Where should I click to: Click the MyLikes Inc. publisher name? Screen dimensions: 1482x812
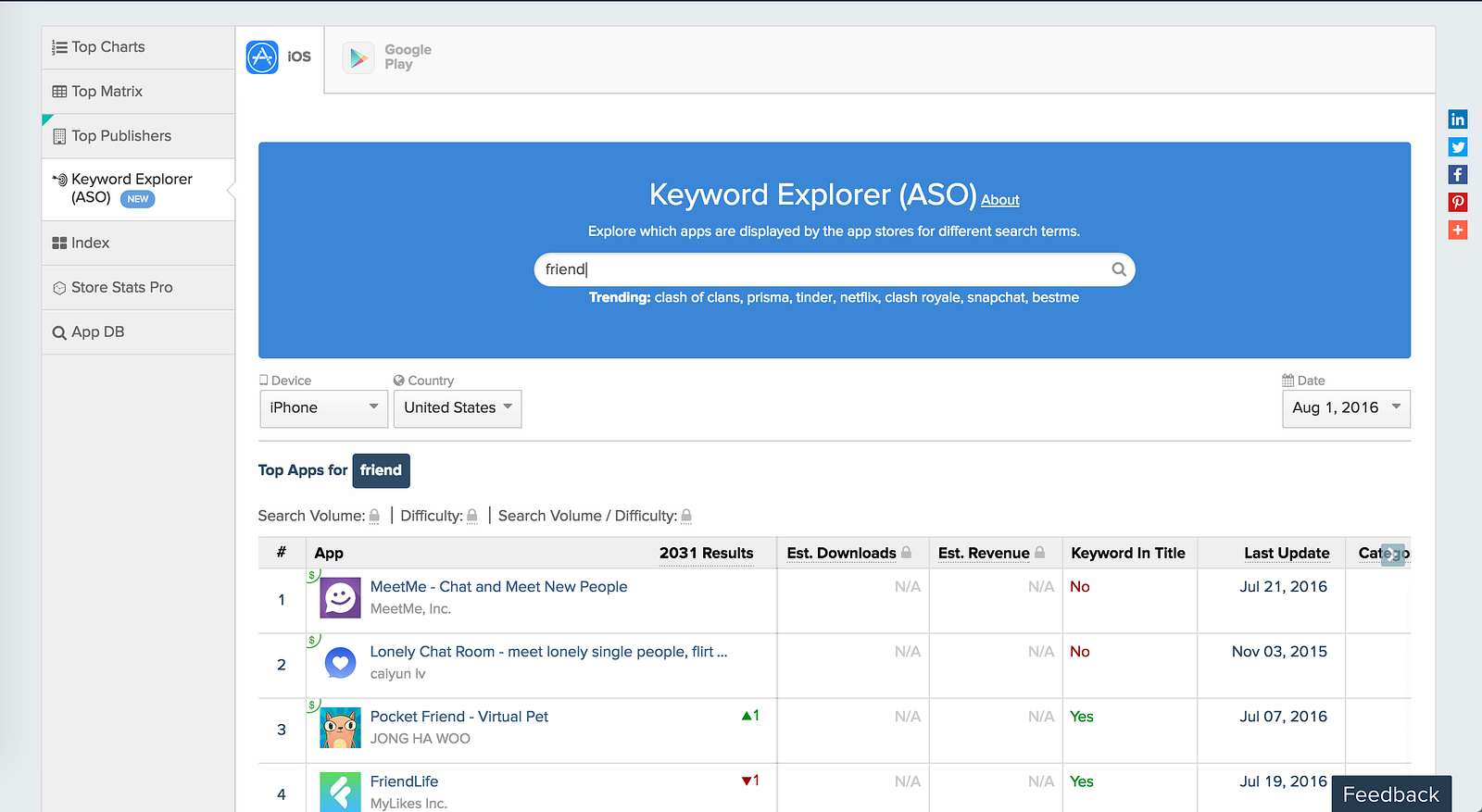pyautogui.click(x=408, y=804)
